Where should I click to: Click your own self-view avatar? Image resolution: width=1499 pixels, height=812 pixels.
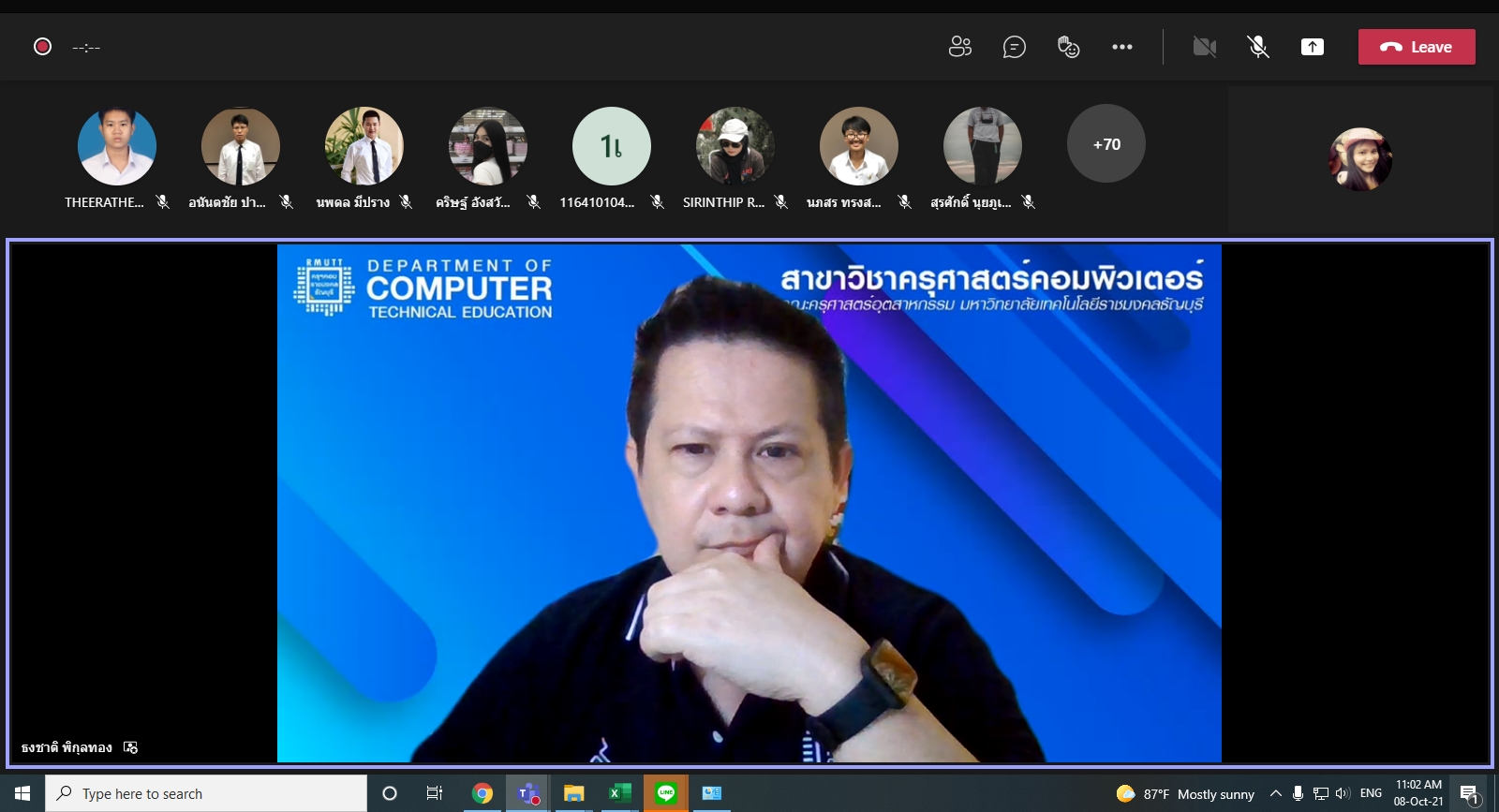[1360, 159]
